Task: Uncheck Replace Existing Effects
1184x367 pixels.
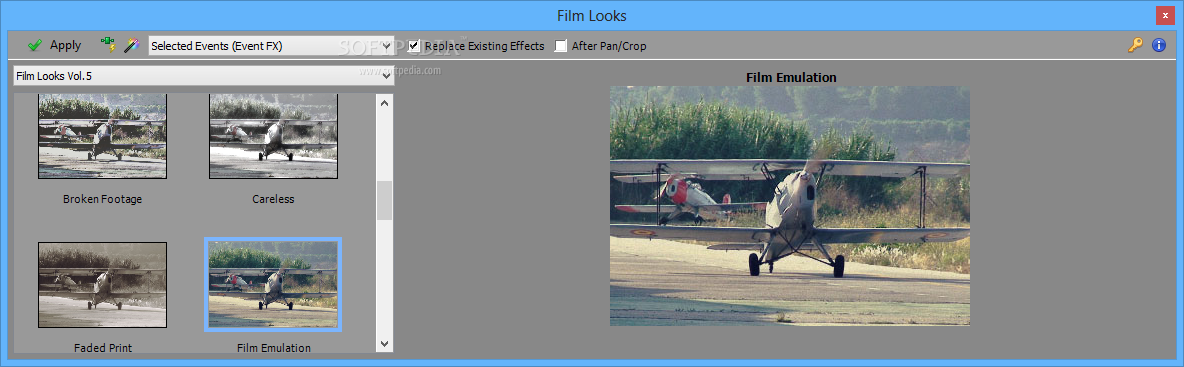Action: (x=414, y=46)
